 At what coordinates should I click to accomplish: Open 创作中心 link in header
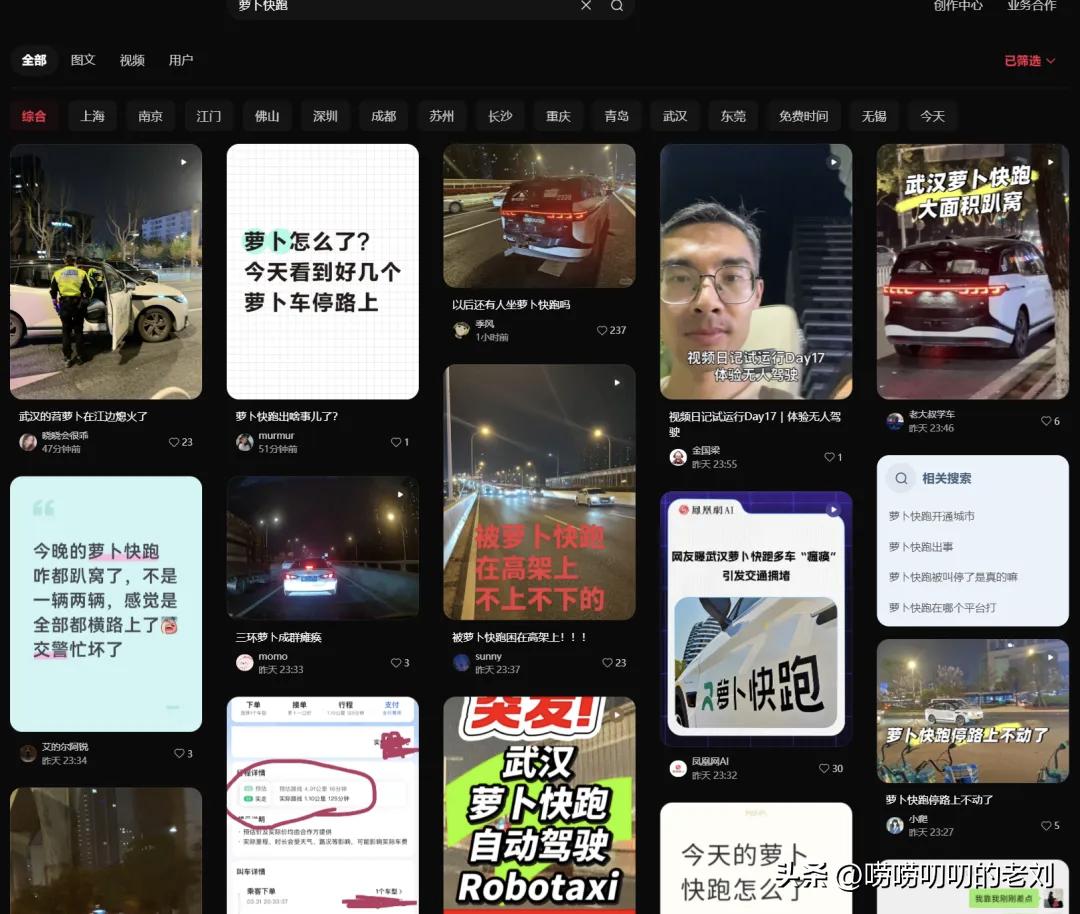[x=958, y=6]
